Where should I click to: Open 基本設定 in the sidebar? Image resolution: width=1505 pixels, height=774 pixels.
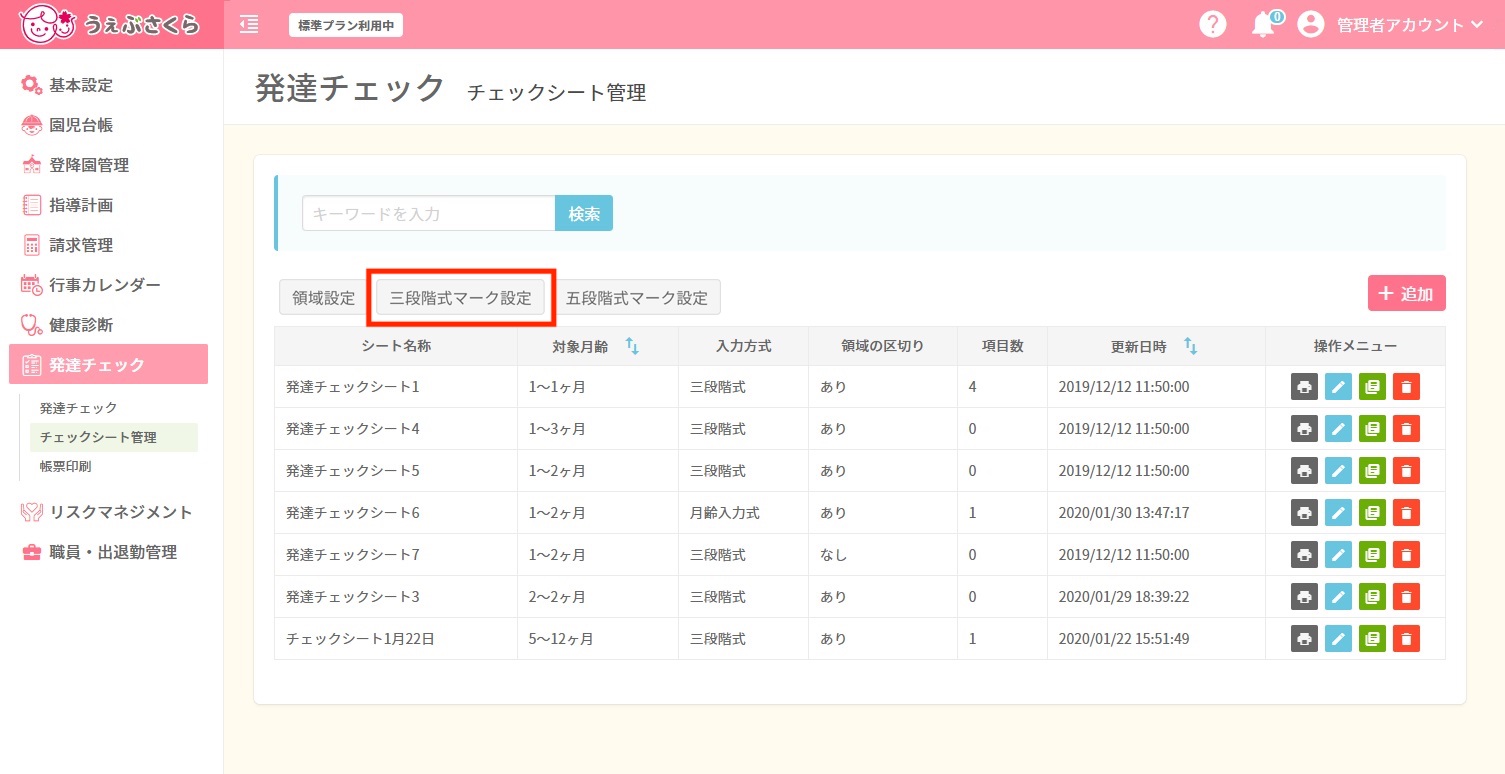[x=81, y=85]
